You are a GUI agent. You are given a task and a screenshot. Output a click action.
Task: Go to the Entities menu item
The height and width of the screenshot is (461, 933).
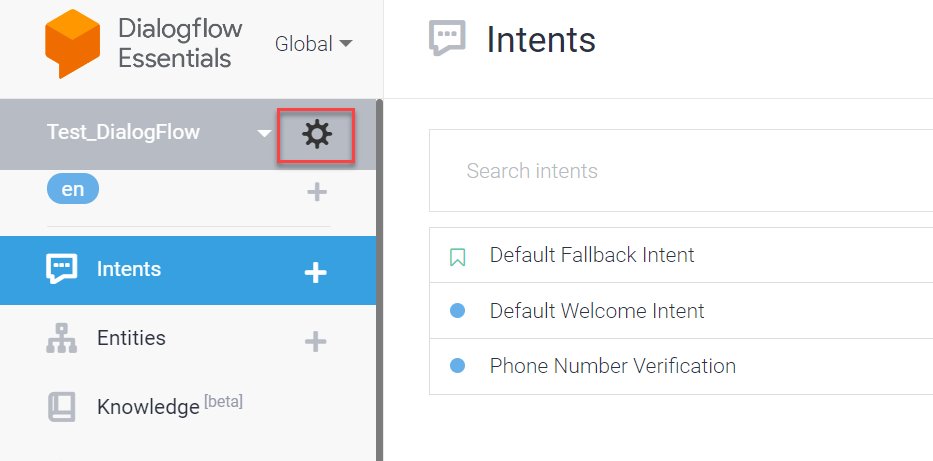point(131,338)
